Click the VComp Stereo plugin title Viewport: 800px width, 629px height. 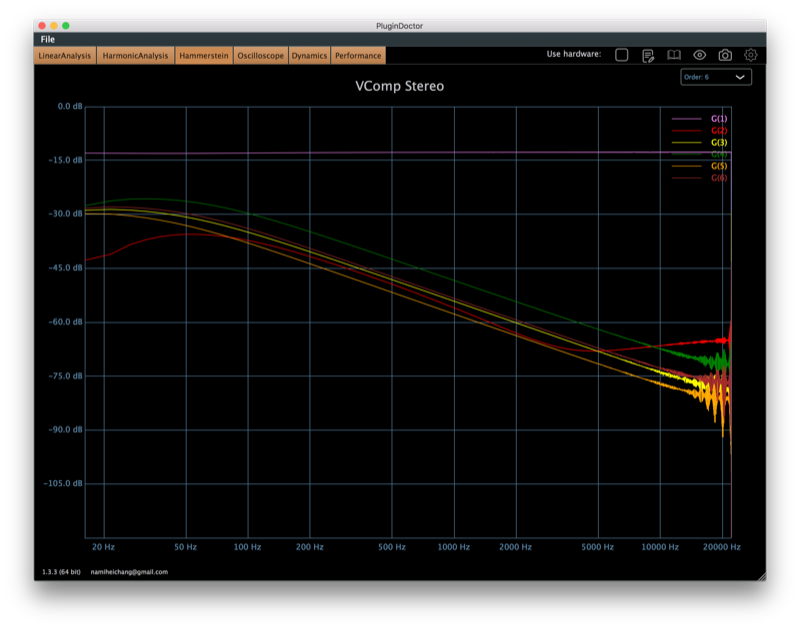pyautogui.click(x=399, y=86)
